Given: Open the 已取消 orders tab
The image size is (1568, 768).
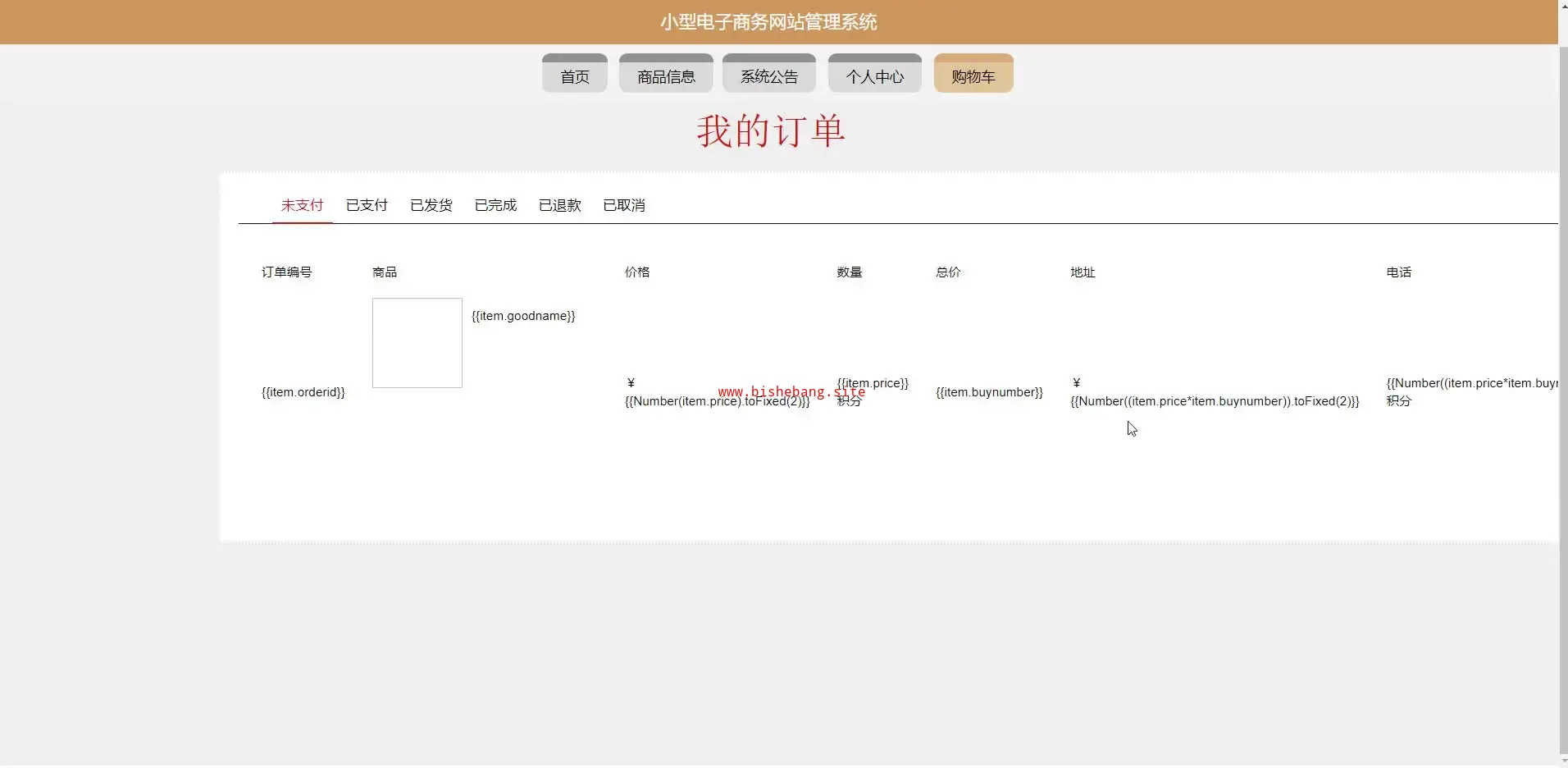Looking at the screenshot, I should tap(624, 205).
